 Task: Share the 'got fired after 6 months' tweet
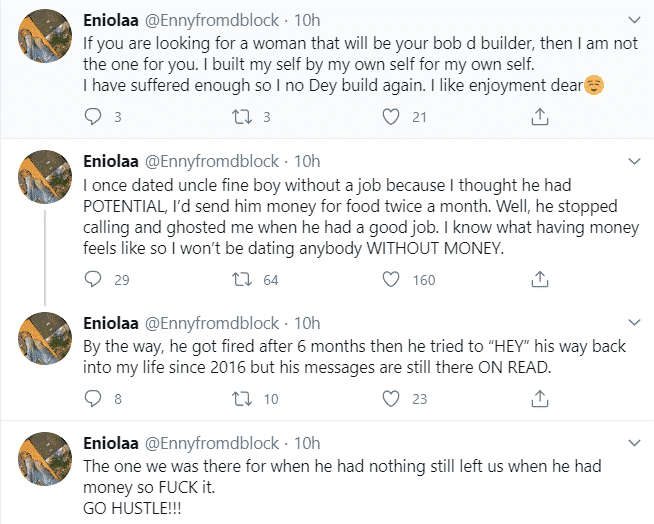point(539,399)
